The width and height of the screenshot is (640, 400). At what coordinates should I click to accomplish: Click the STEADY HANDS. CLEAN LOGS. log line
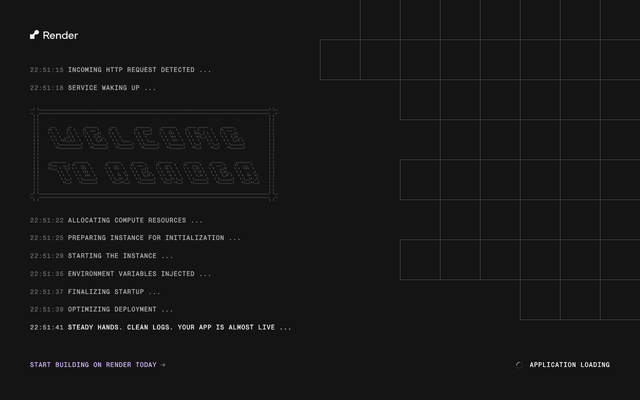[160, 327]
